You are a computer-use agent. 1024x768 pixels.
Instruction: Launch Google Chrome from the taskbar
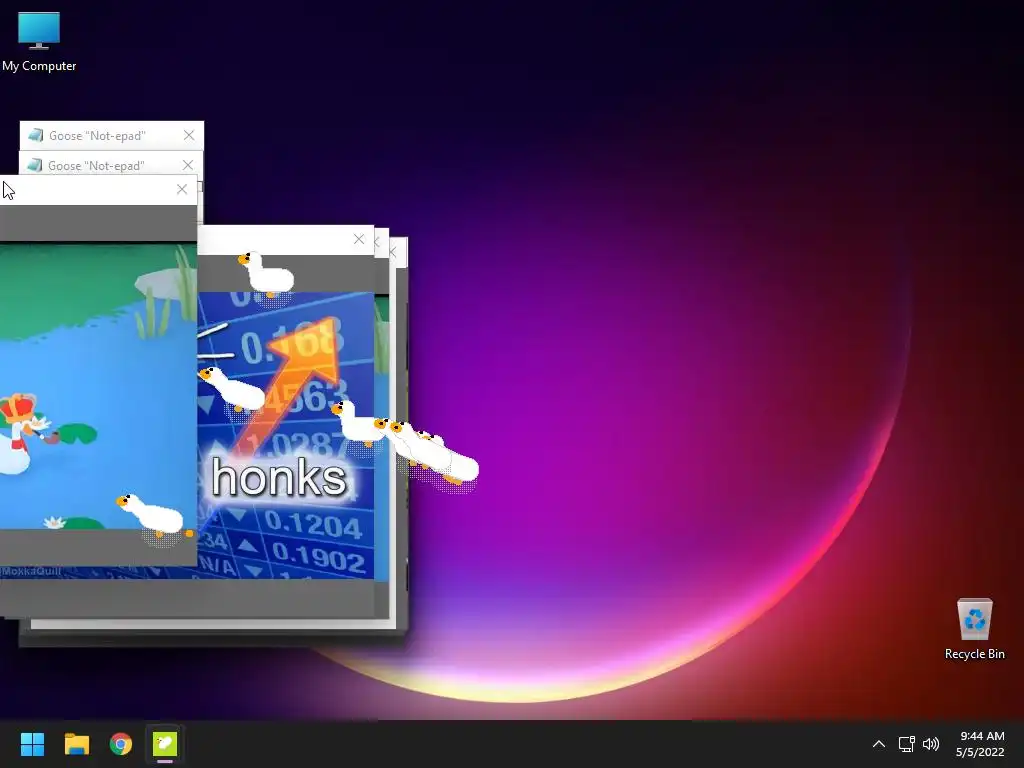tap(121, 744)
